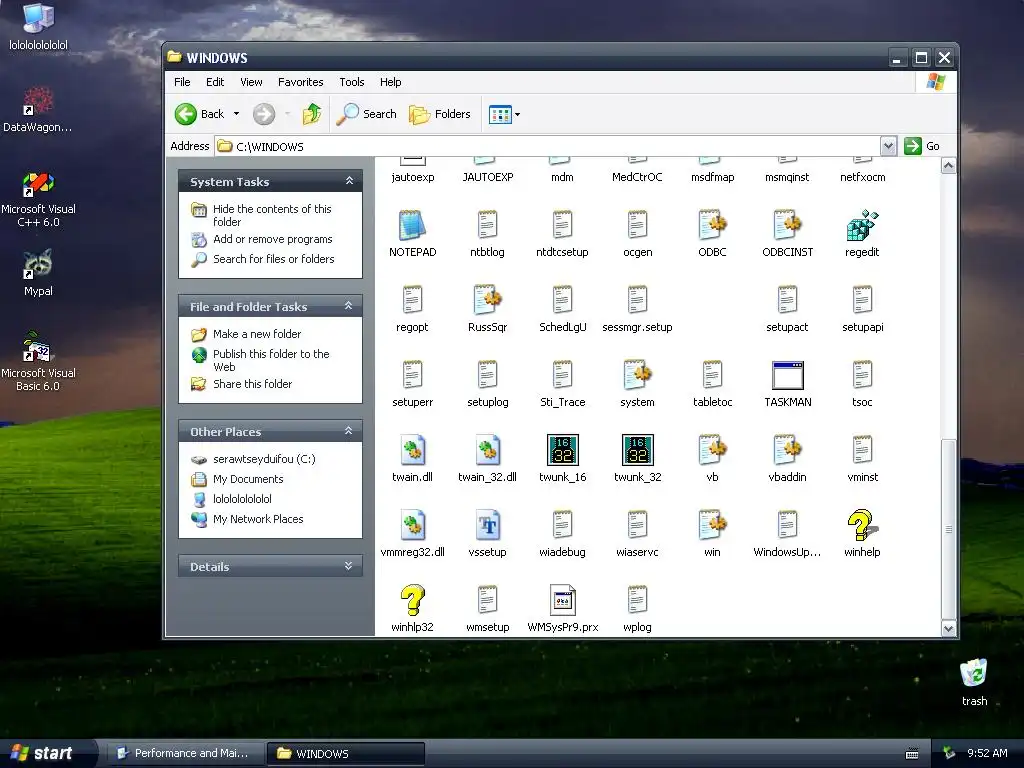Open My Network Places link
The height and width of the screenshot is (768, 1024).
[x=258, y=519]
